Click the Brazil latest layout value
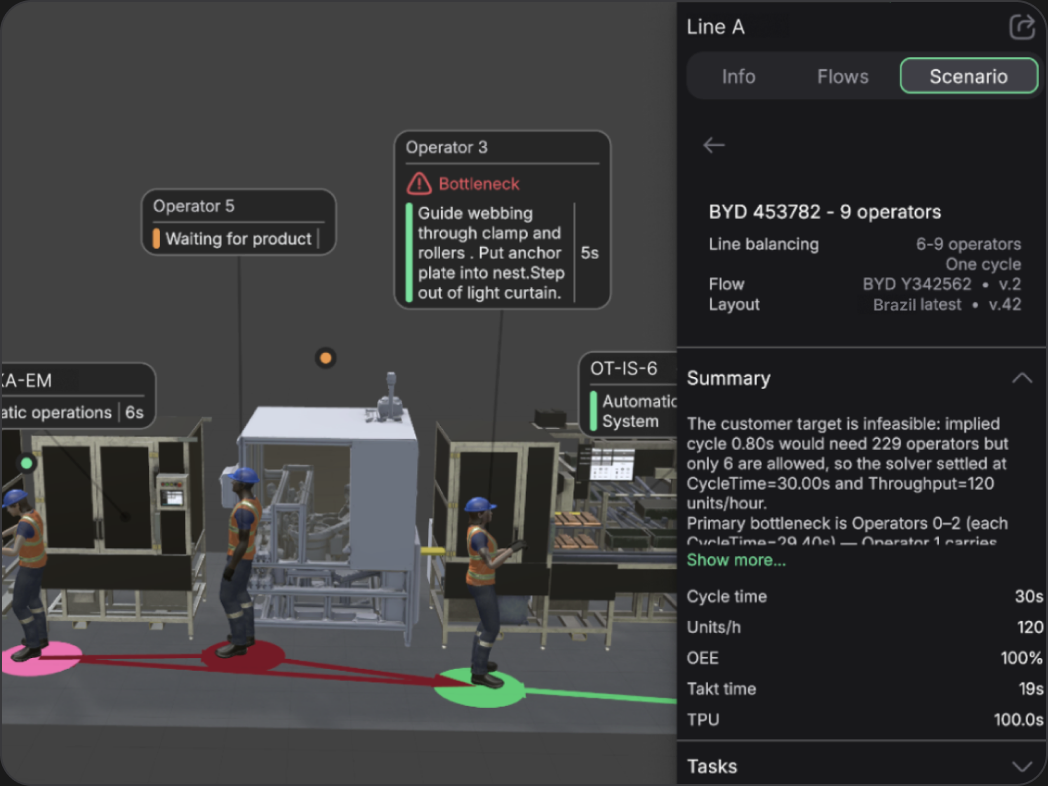Viewport: 1048px width, 786px height. click(x=917, y=305)
